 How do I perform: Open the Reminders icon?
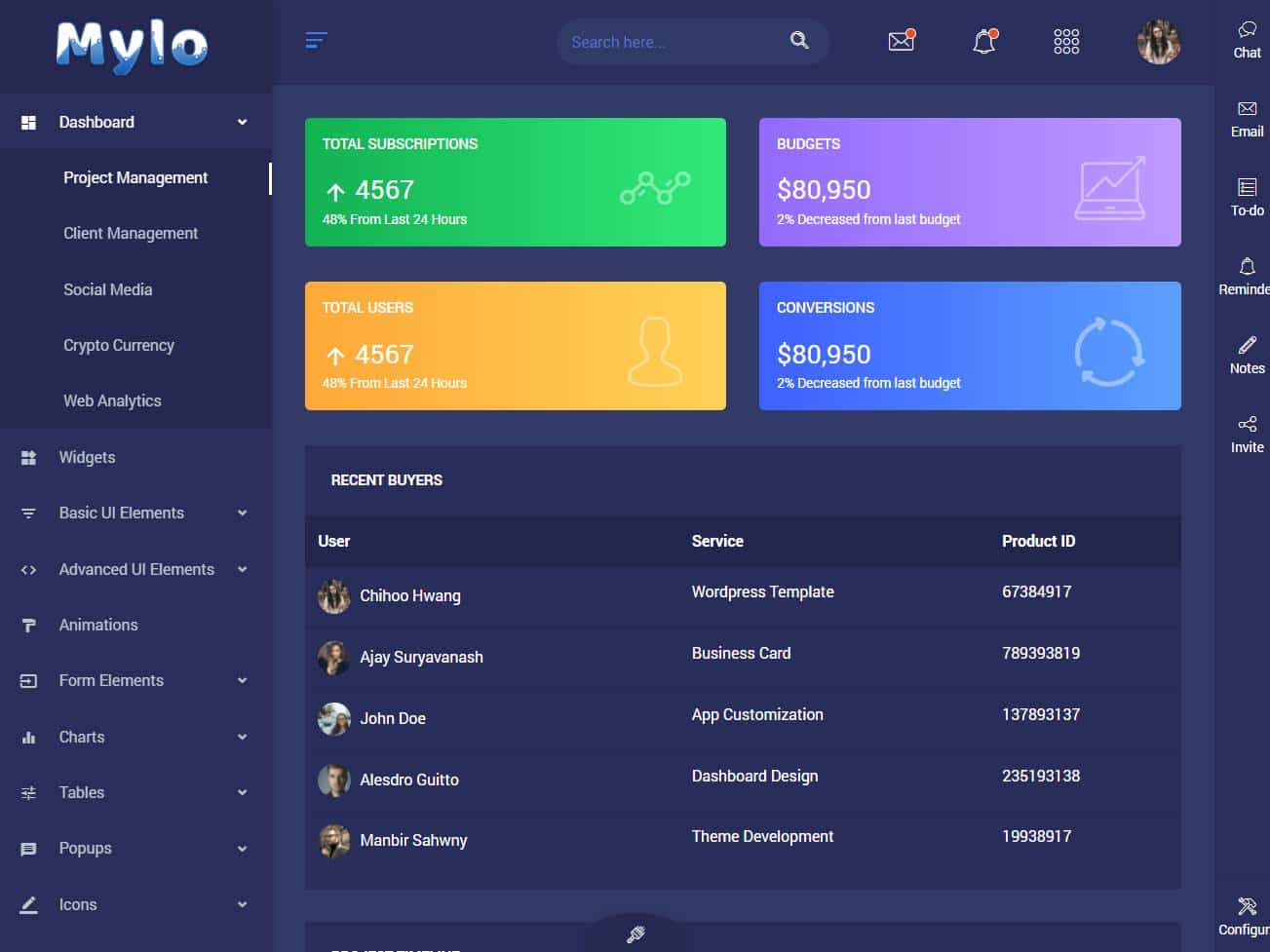(x=1249, y=273)
